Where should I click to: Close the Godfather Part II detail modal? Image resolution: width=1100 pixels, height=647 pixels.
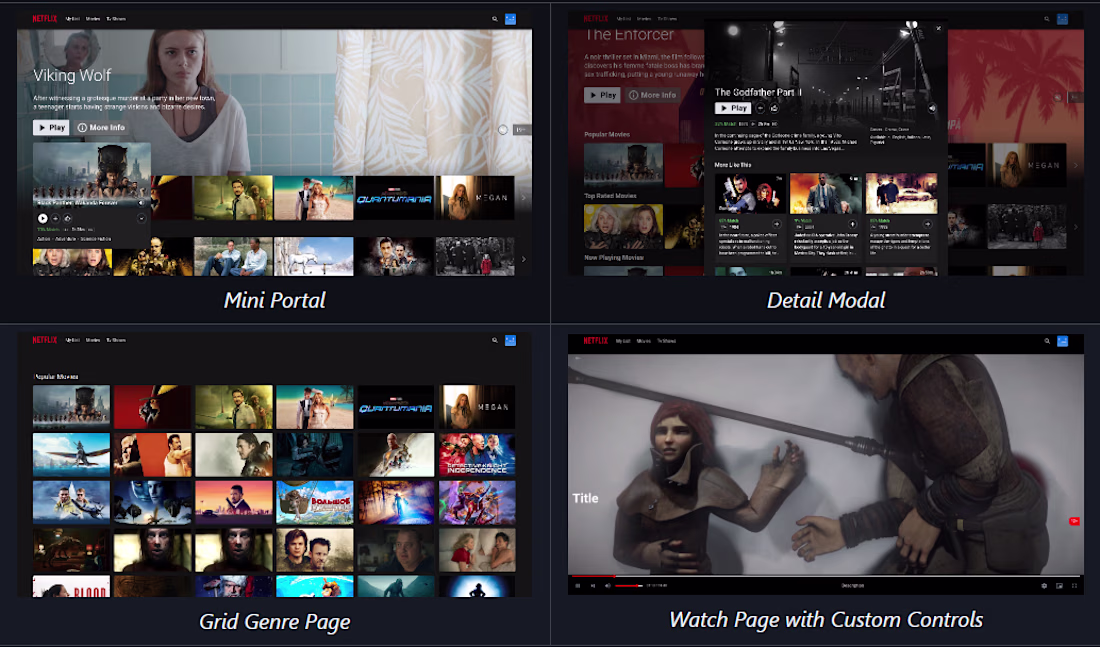939,29
